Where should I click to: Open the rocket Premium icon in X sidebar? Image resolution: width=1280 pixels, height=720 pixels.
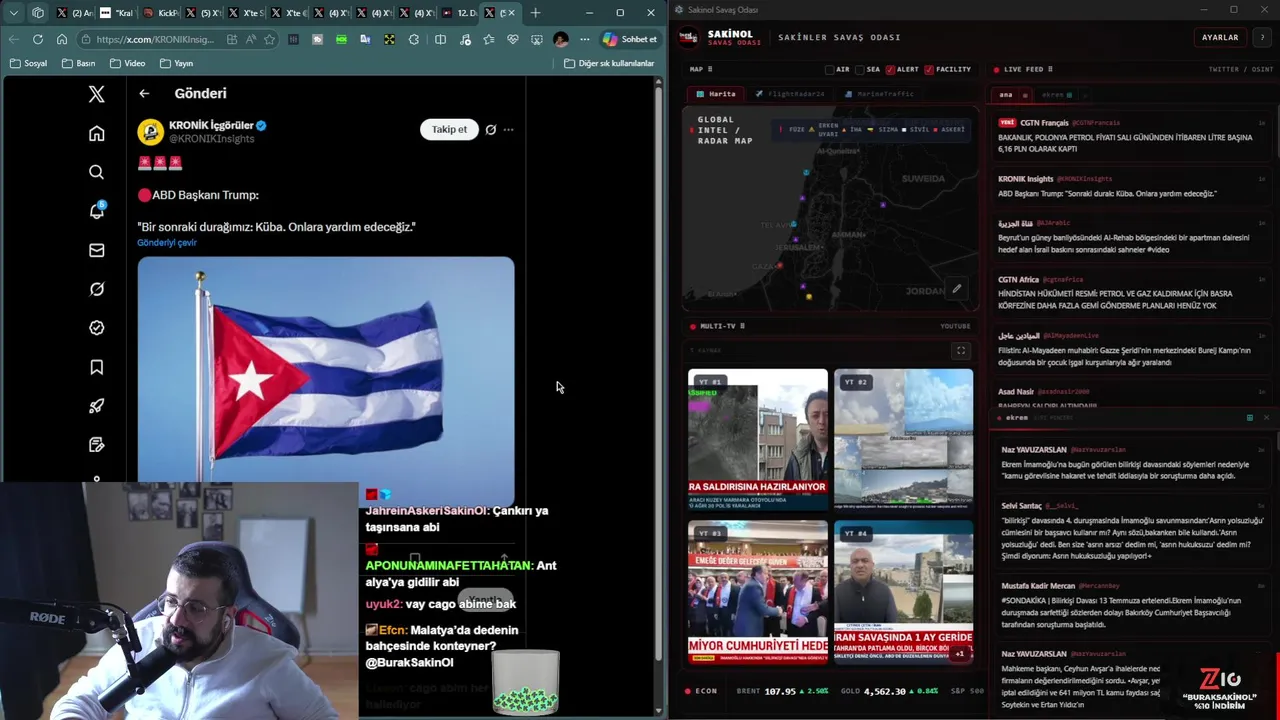click(x=96, y=406)
